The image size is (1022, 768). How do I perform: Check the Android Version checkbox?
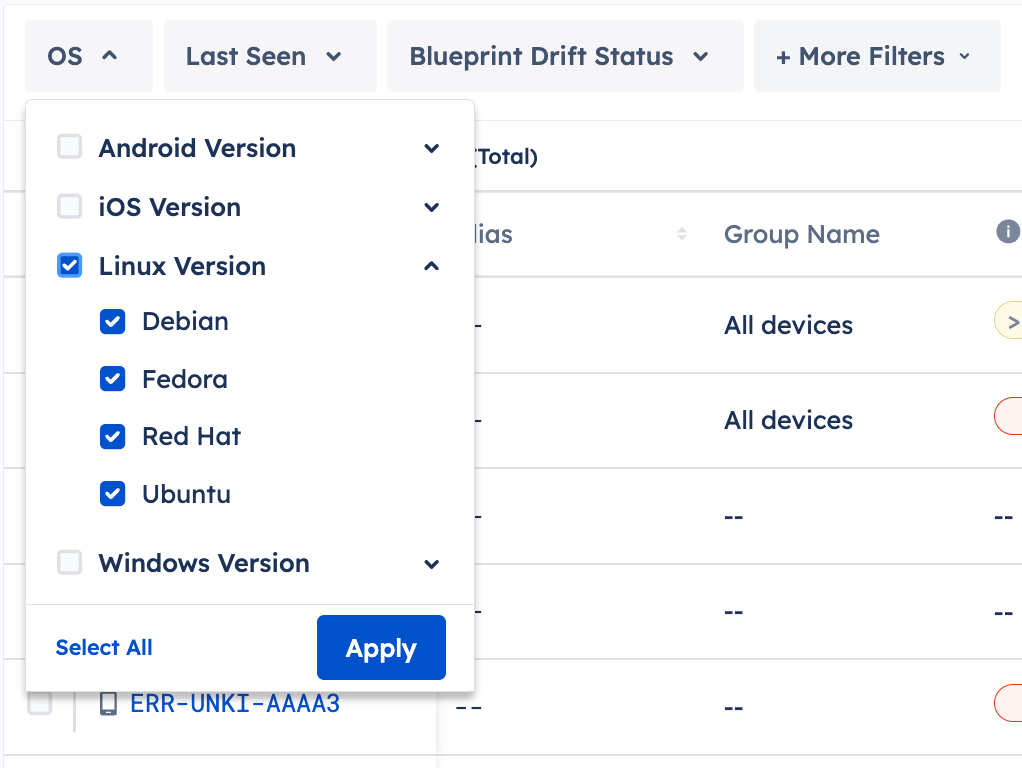(x=70, y=147)
